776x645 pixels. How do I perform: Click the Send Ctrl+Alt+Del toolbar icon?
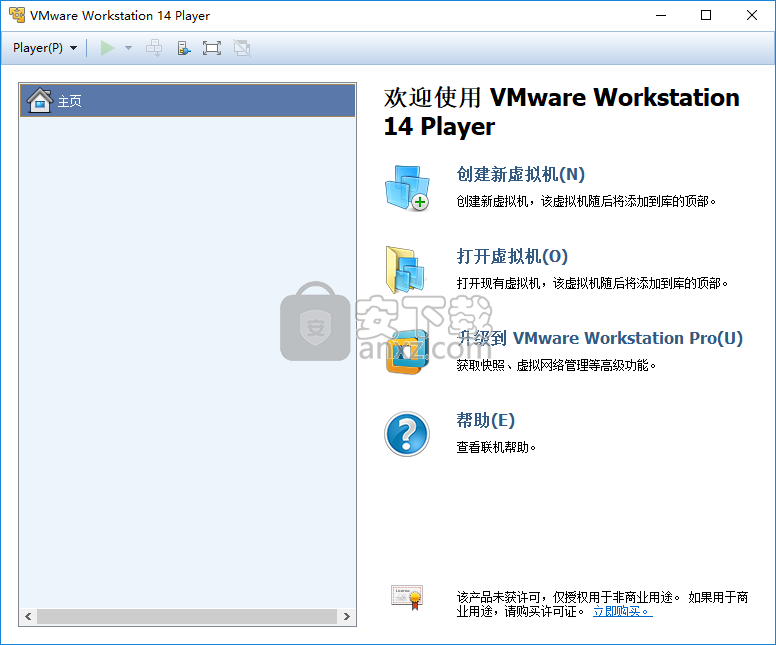tap(154, 48)
